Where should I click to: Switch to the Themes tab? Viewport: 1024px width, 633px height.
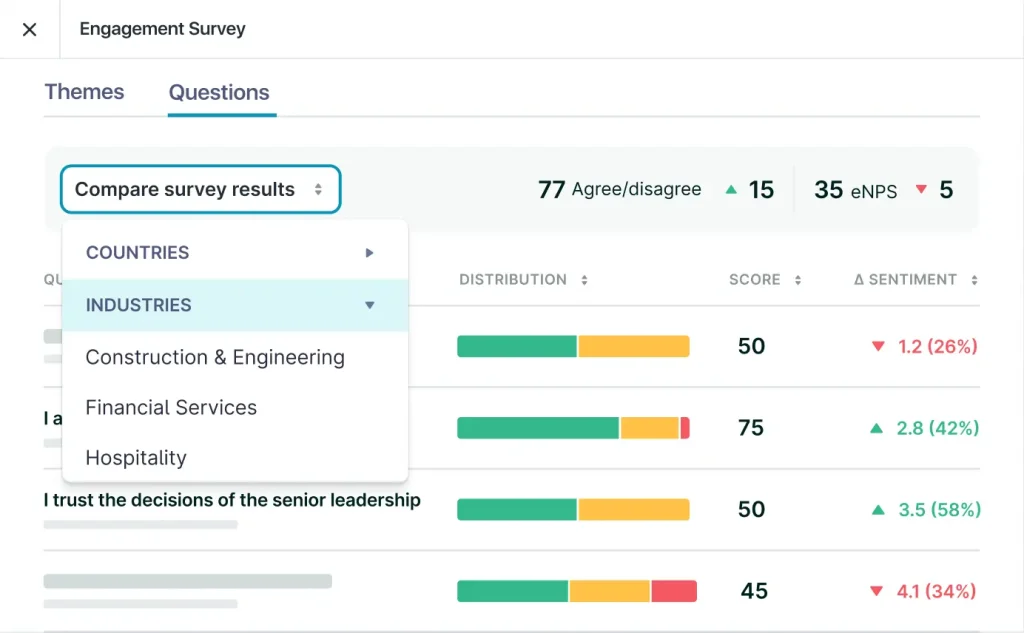(84, 92)
